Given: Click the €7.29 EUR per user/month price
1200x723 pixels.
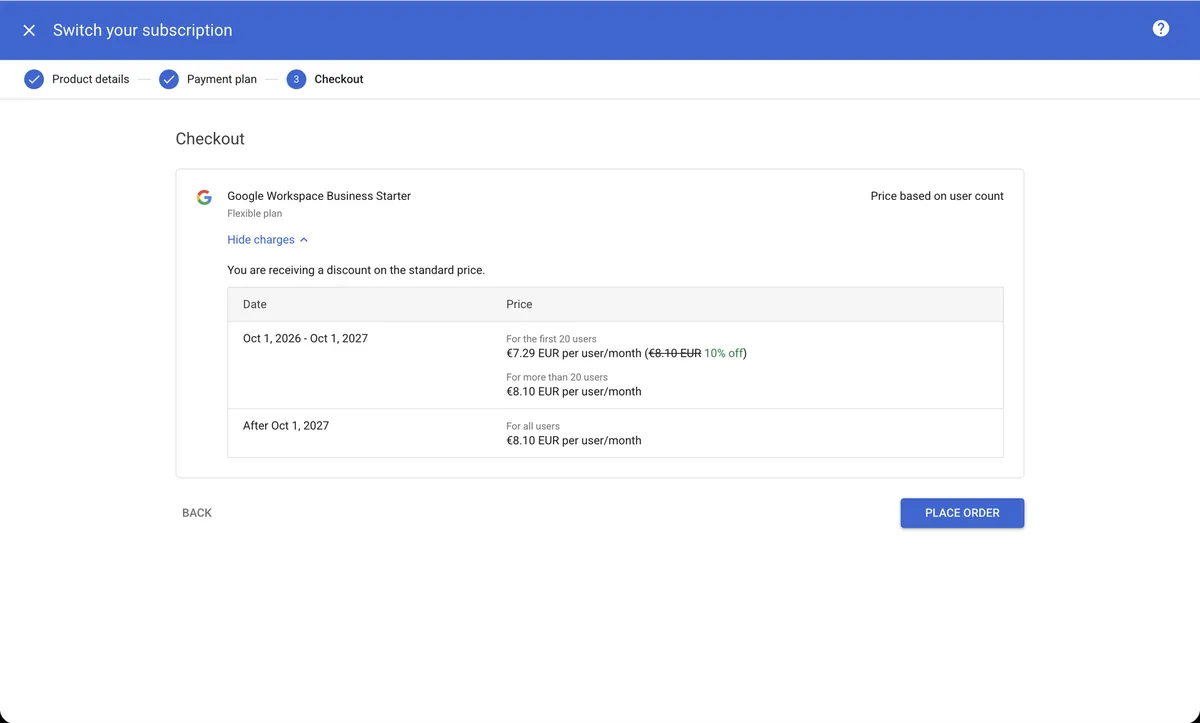Looking at the screenshot, I should [x=574, y=353].
